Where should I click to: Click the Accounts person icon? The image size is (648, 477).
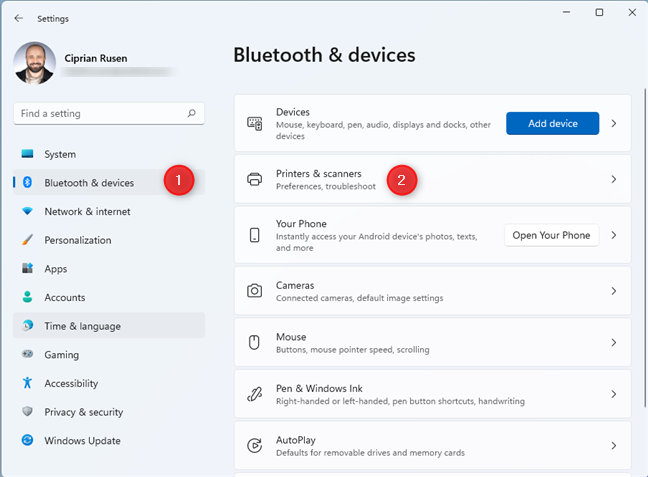point(27,297)
